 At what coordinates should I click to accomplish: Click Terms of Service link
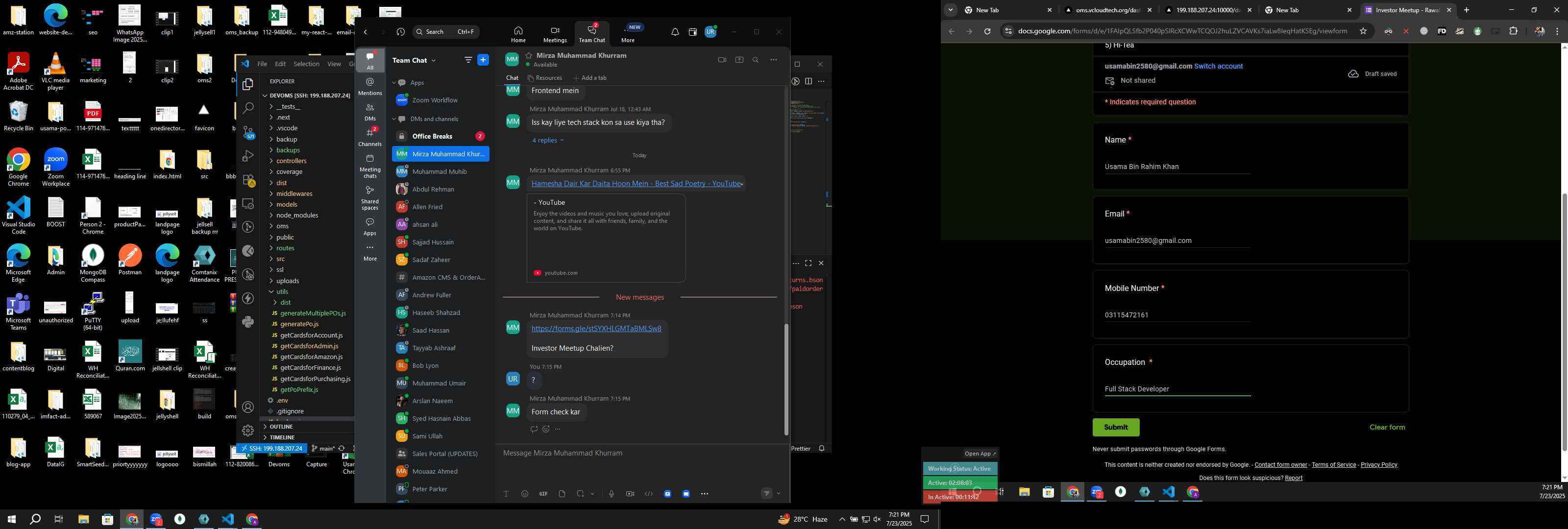click(1334, 465)
